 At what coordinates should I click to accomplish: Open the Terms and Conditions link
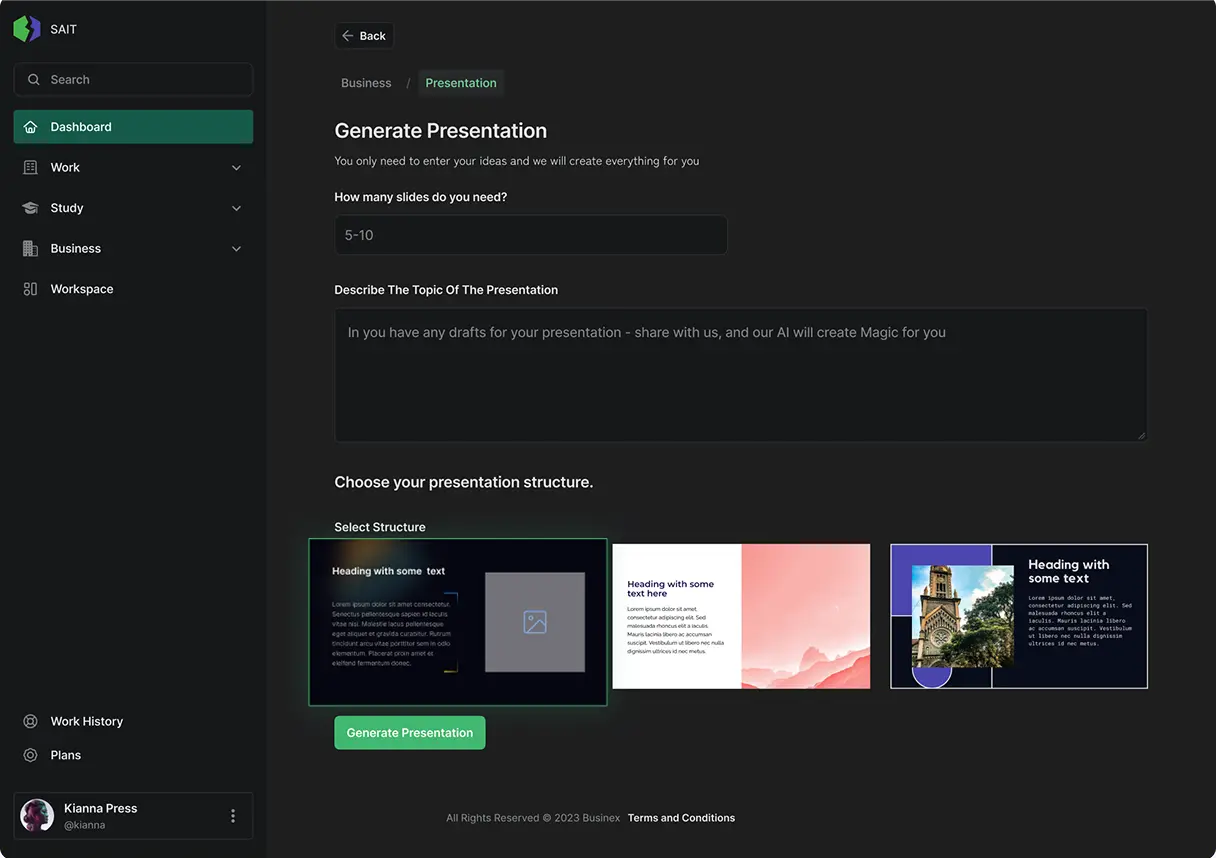681,818
